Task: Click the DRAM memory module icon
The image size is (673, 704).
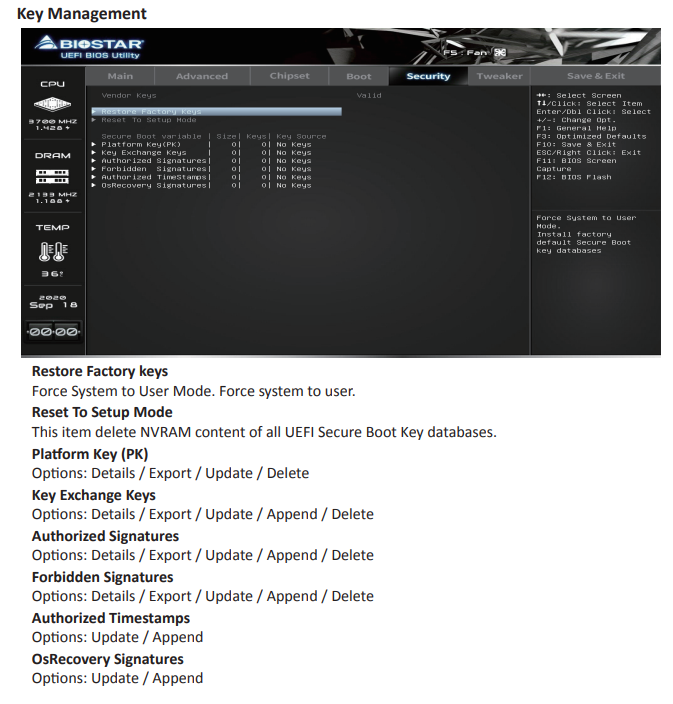Action: (x=52, y=176)
